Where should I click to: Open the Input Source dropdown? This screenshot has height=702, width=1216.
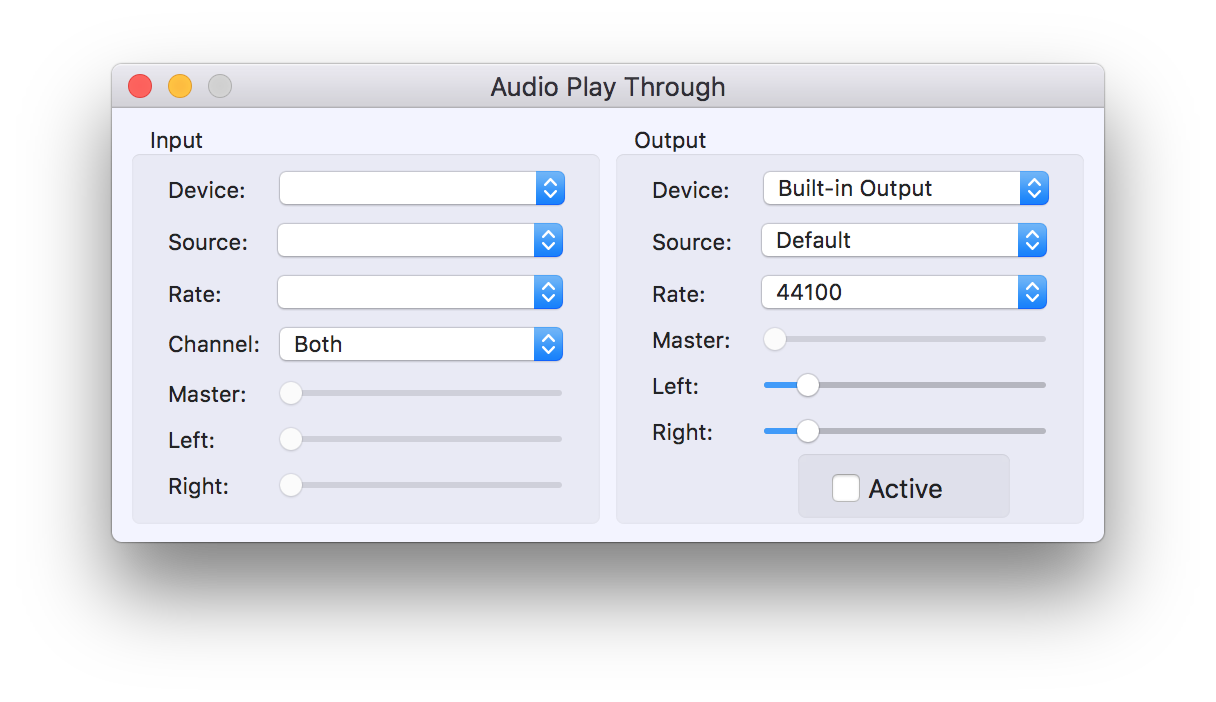point(420,240)
